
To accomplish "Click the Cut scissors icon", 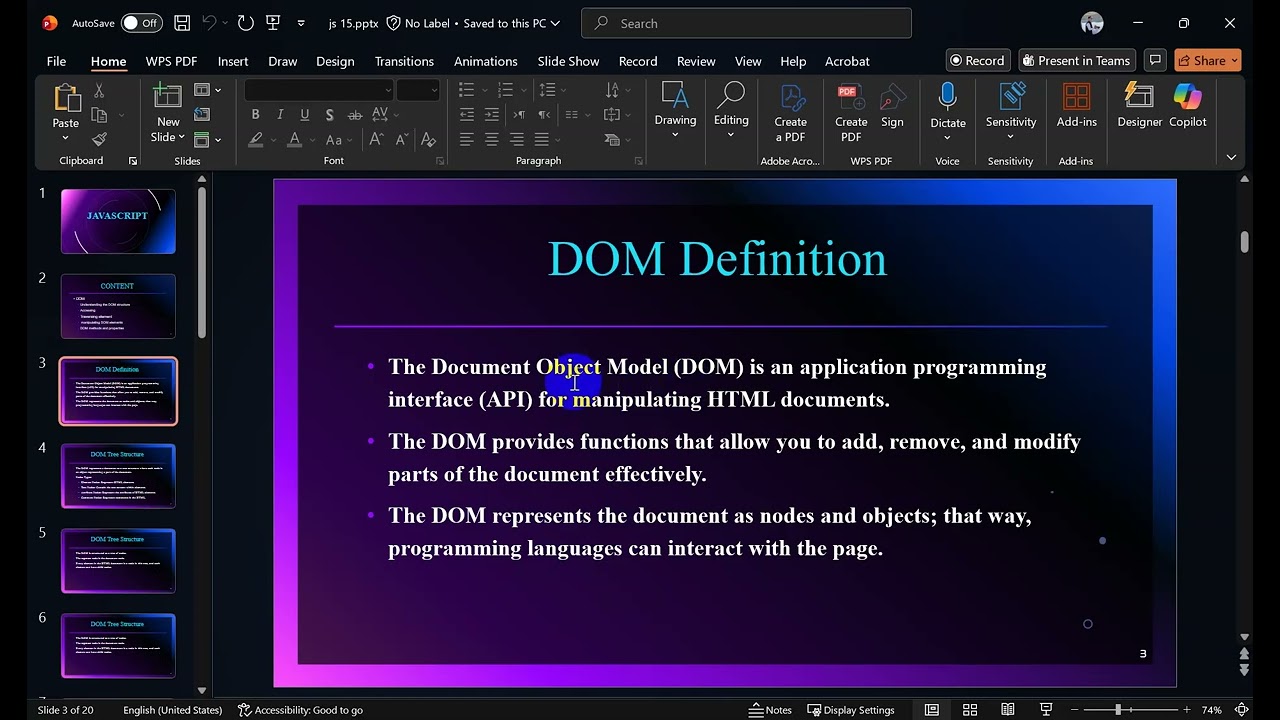I will click(x=99, y=90).
